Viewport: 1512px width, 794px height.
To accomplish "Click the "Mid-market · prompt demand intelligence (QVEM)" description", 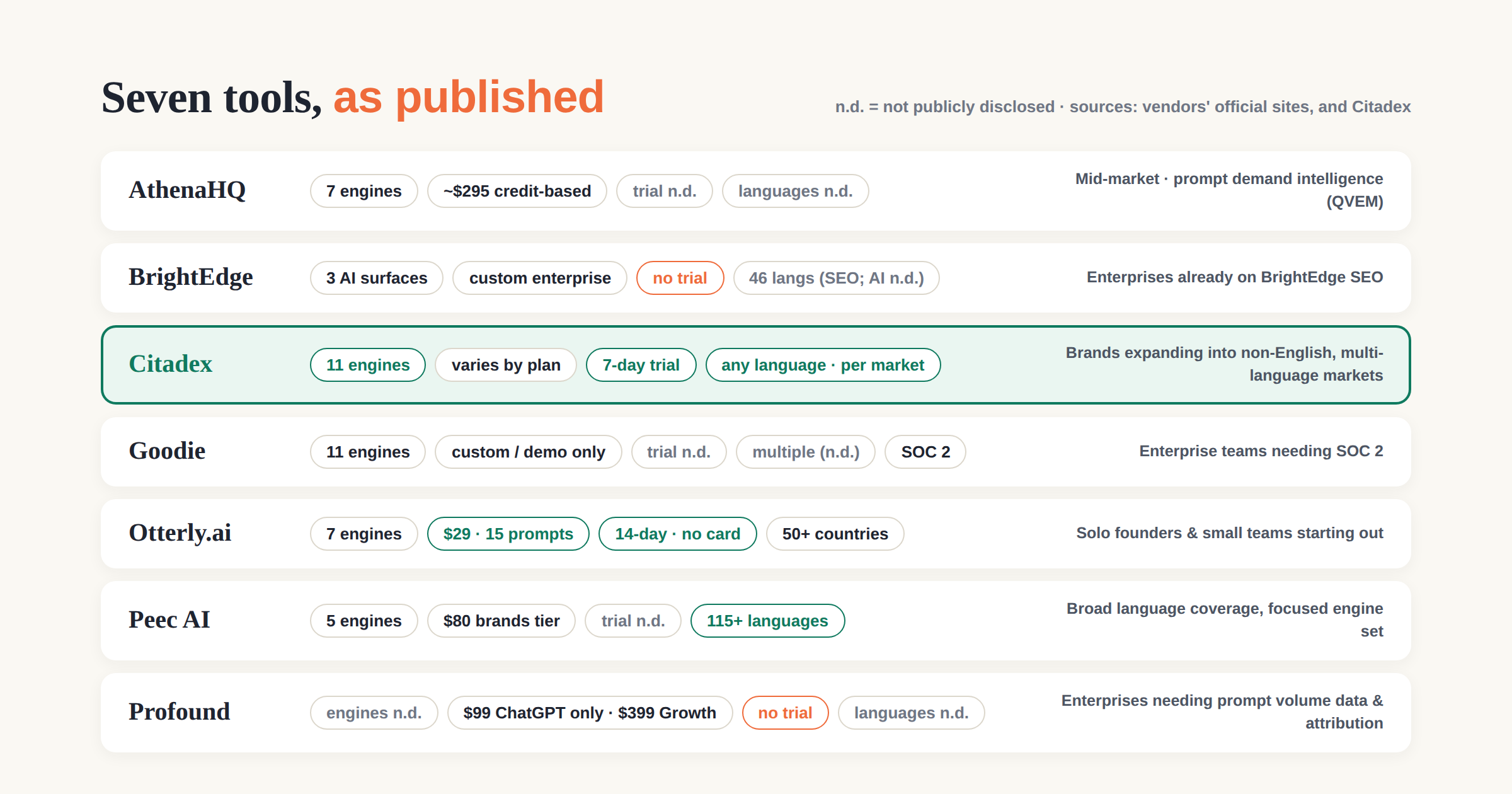I will tap(1229, 190).
